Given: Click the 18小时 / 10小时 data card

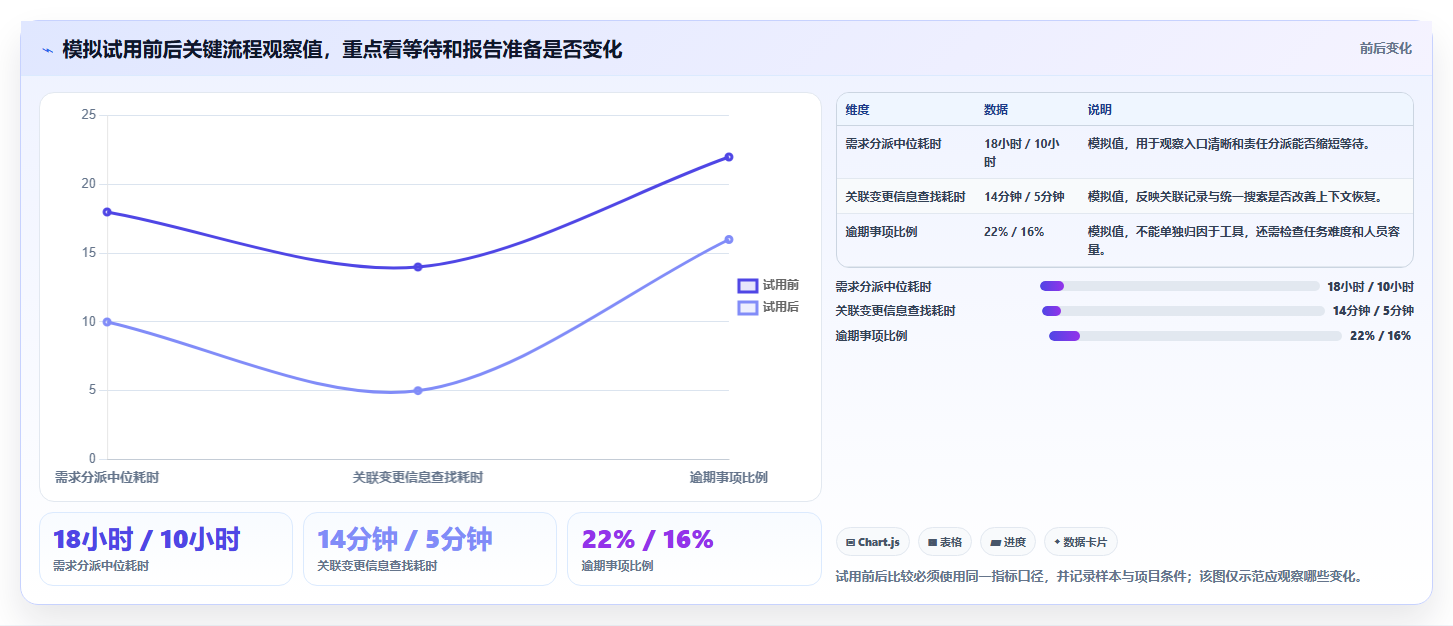Looking at the screenshot, I should tap(166, 549).
